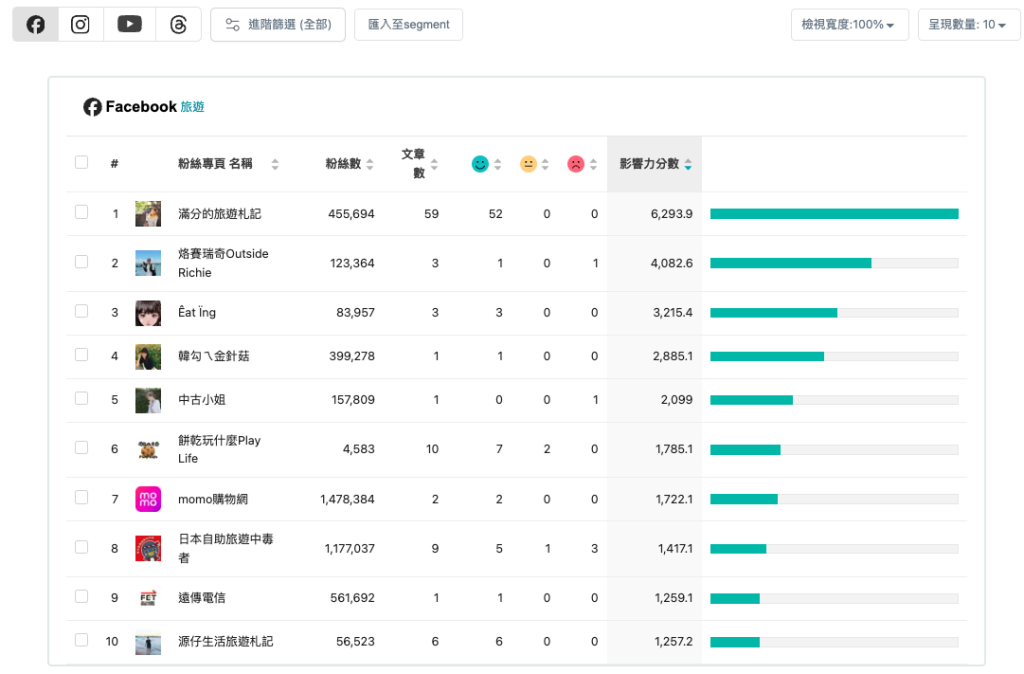This screenshot has height=674, width=1024.
Task: Click the 匯入至segment button
Action: click(409, 25)
